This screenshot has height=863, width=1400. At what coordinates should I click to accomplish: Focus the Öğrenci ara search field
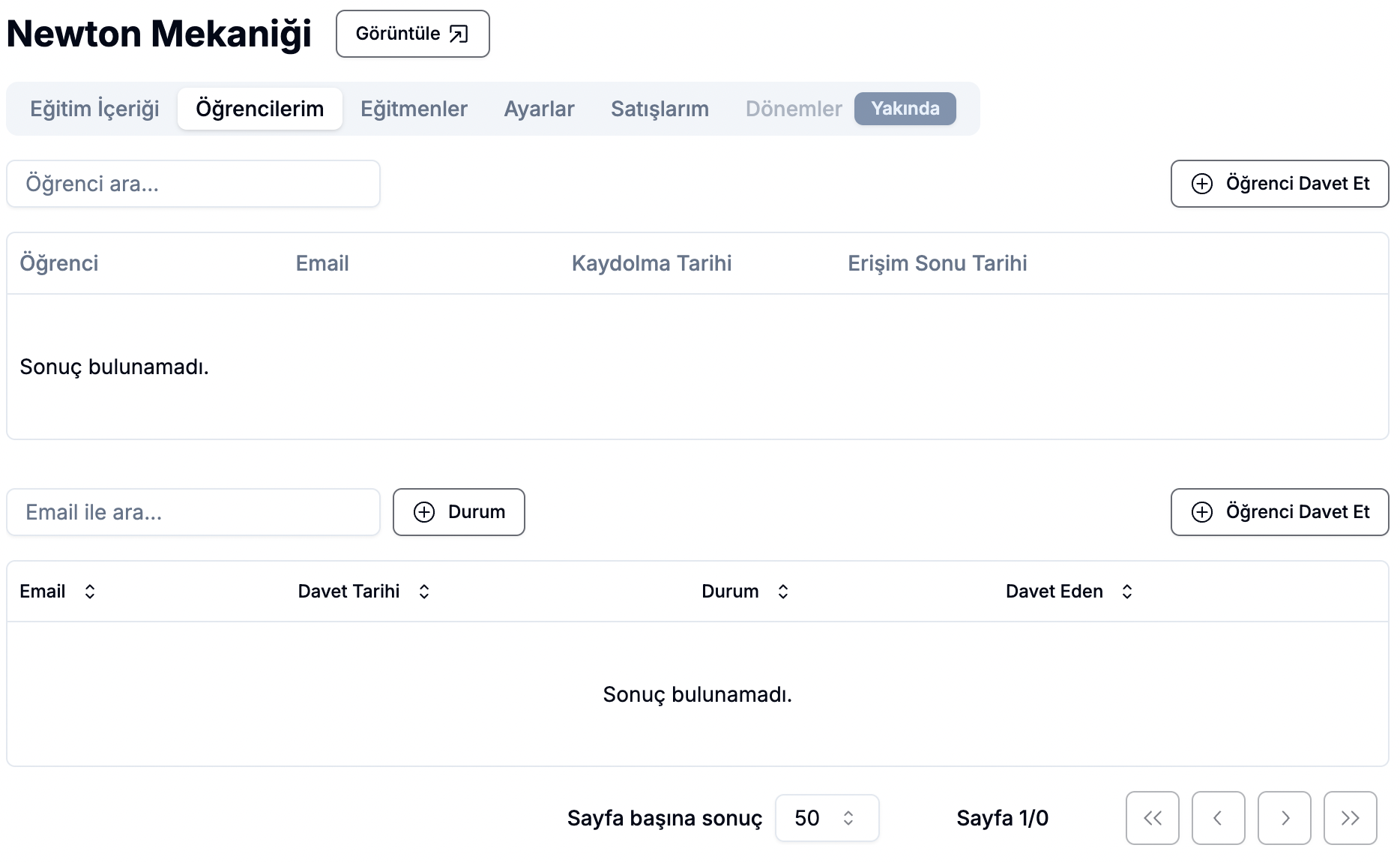point(193,184)
